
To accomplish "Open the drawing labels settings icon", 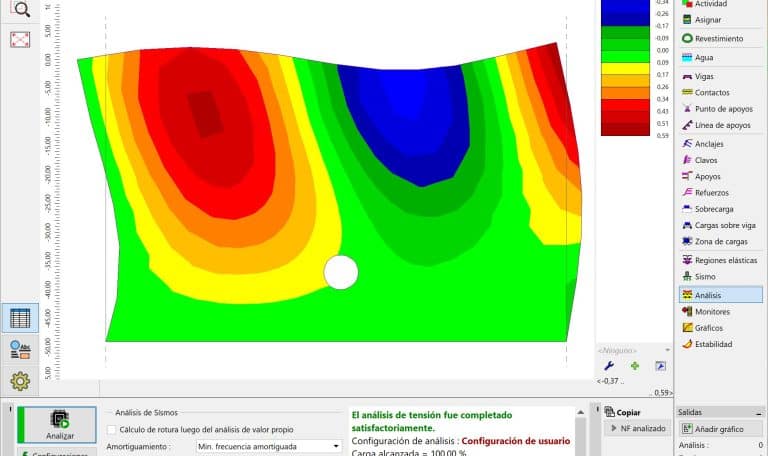I will click(20, 349).
